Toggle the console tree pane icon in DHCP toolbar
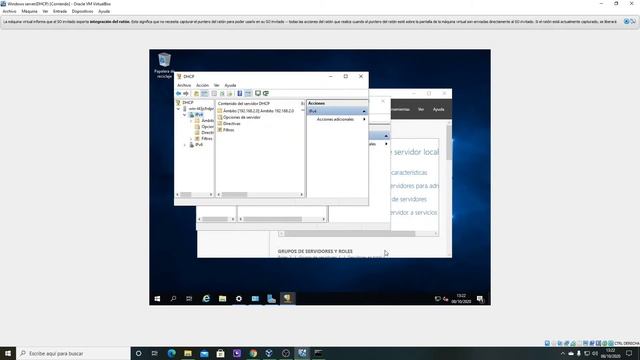Image resolution: width=640 pixels, height=360 pixels. tap(204, 93)
